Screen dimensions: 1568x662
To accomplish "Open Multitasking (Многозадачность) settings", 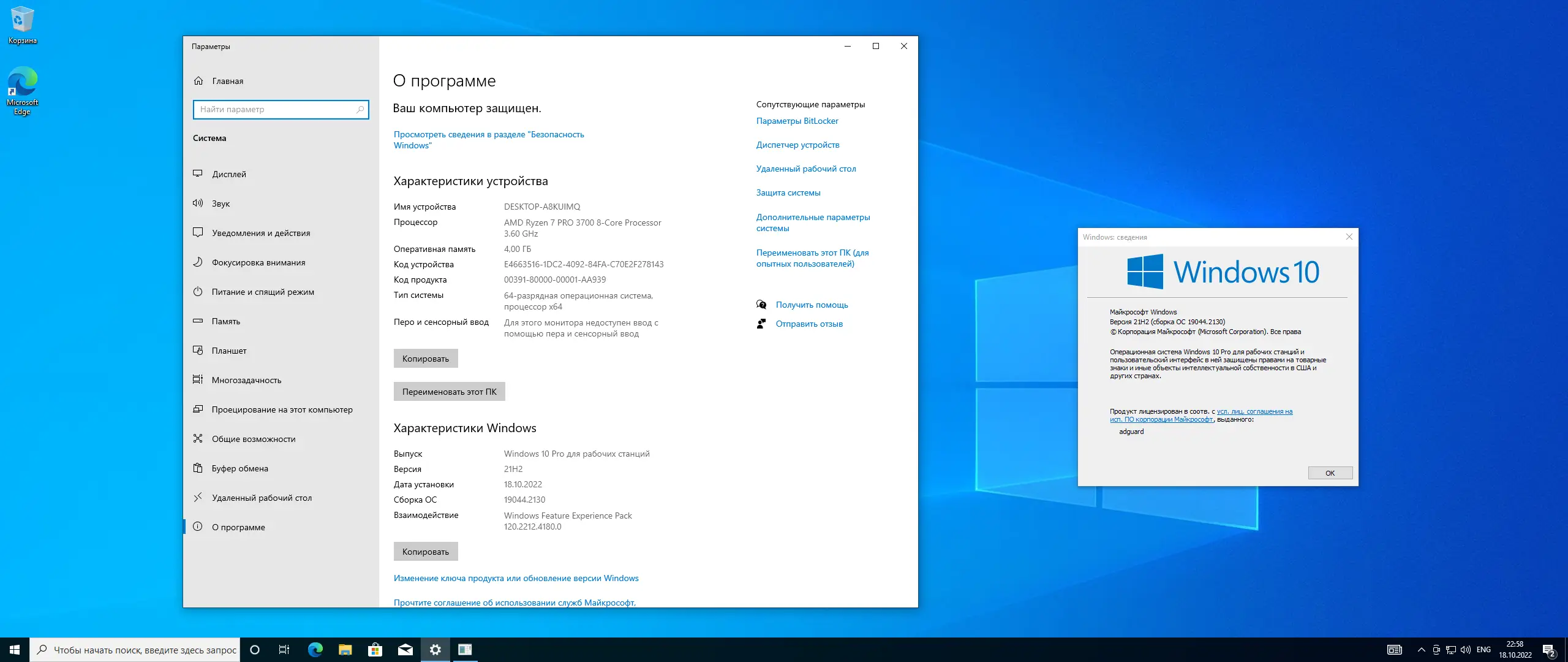I will pyautogui.click(x=246, y=380).
